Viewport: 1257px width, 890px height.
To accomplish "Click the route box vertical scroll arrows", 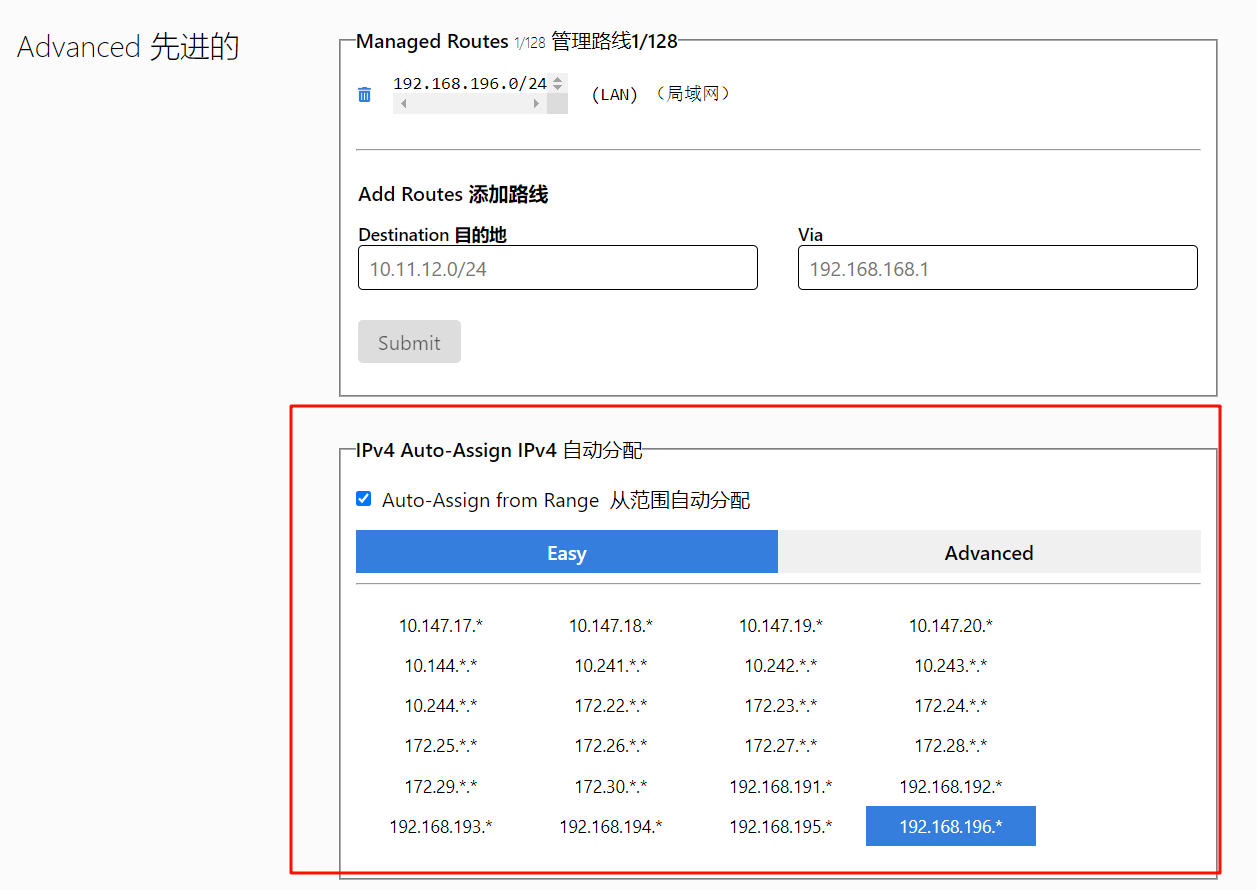I will tap(558, 84).
